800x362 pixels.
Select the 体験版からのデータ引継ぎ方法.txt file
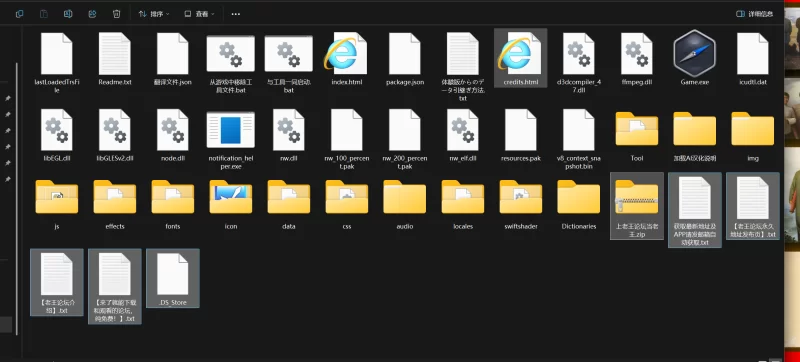click(463, 66)
